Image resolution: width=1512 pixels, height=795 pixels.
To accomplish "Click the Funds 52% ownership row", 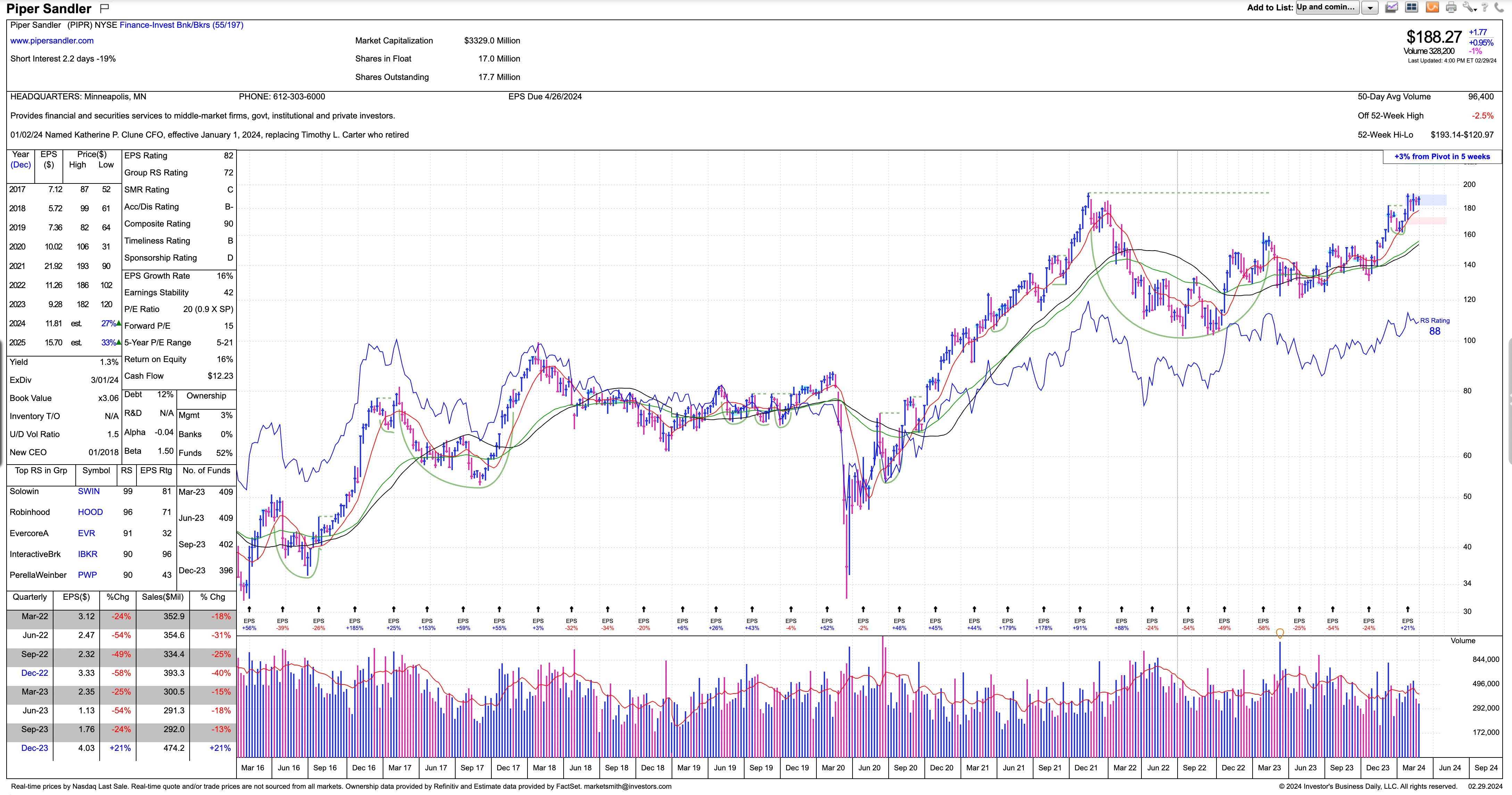I will point(206,453).
